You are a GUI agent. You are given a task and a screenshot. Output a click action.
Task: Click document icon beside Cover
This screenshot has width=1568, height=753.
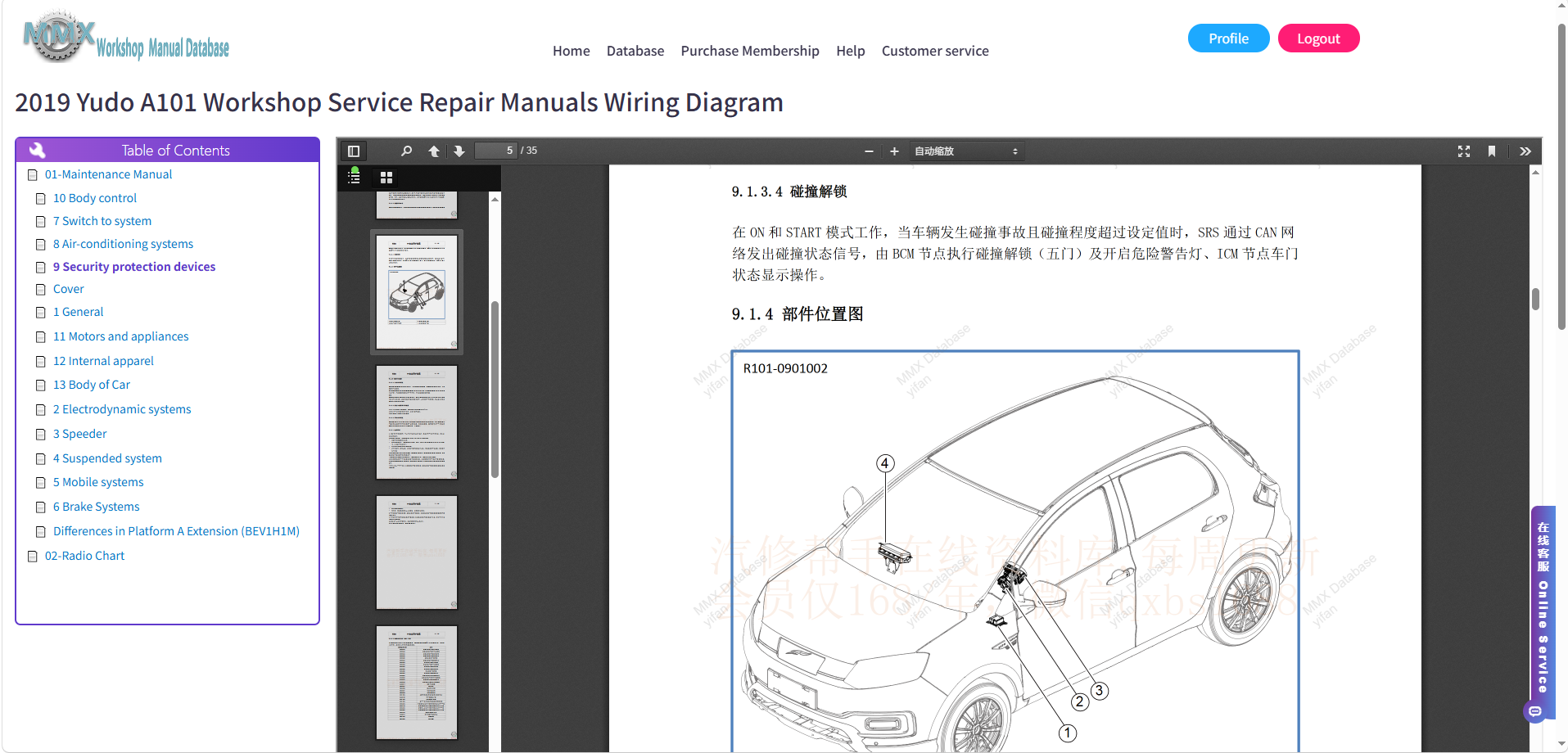(41, 290)
